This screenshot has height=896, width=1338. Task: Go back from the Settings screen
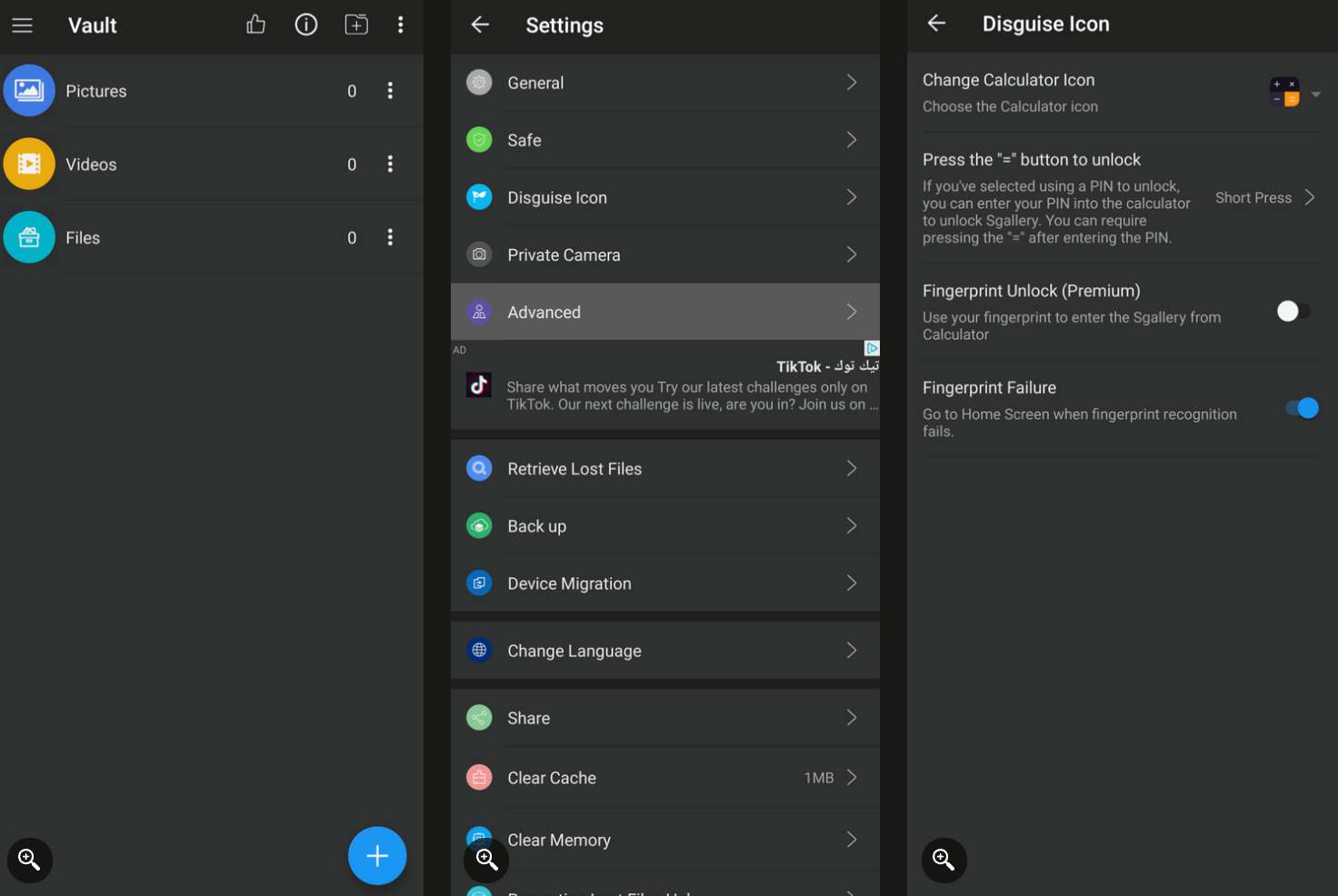coord(480,25)
